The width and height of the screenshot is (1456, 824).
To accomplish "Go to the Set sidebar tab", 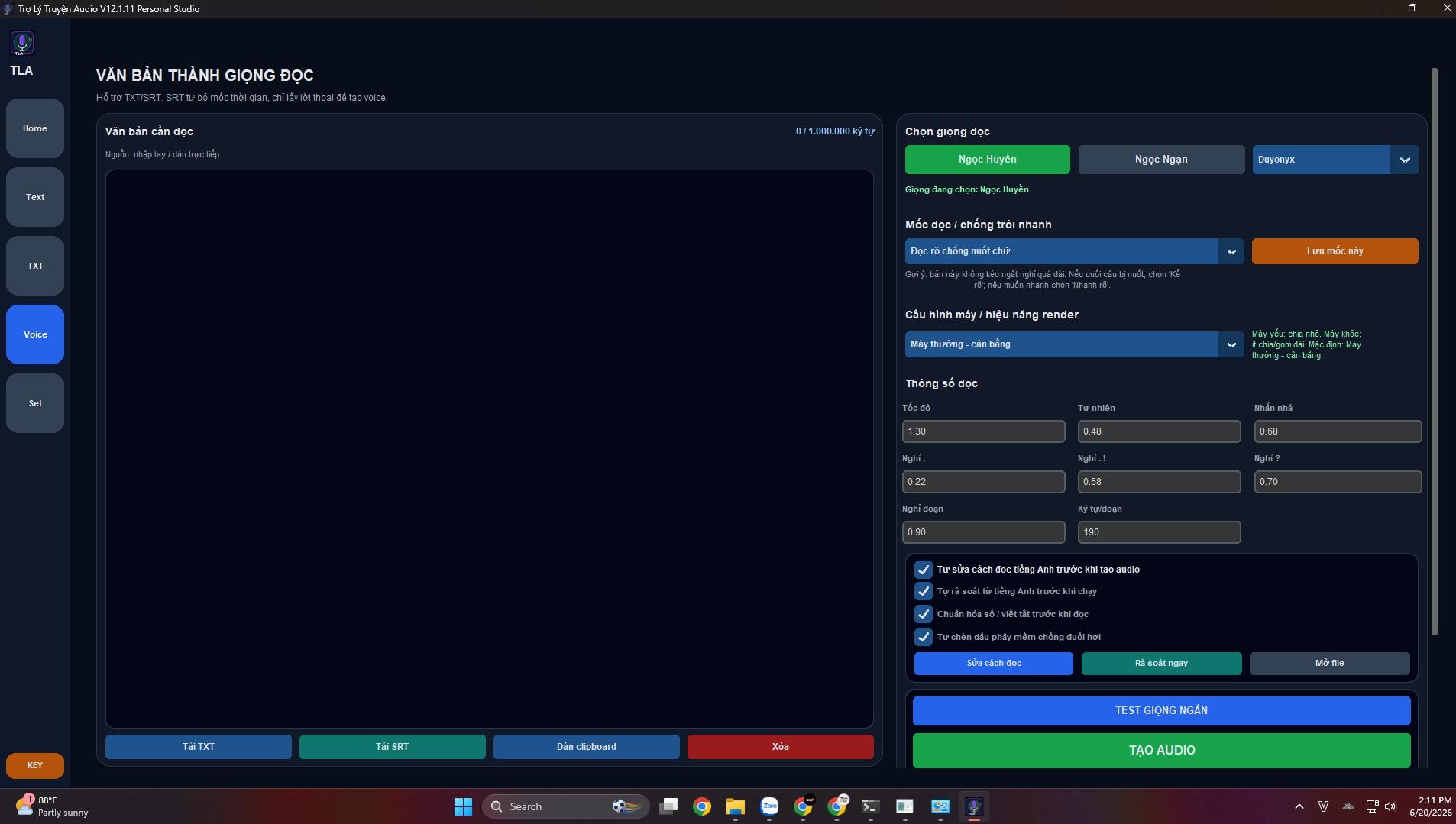I will point(35,403).
